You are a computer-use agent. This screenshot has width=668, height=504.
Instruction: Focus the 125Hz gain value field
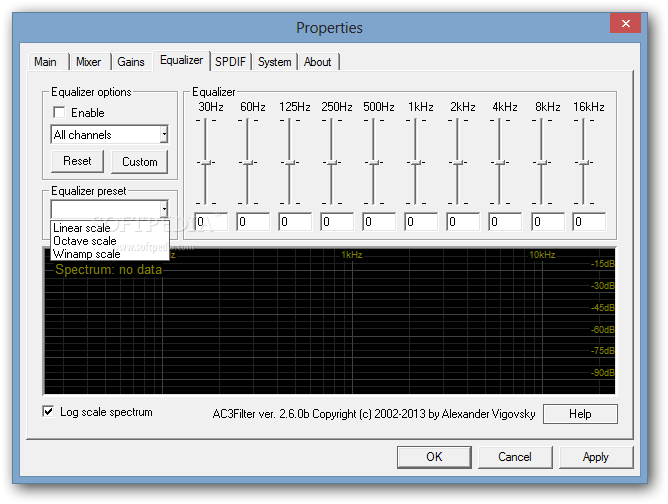click(x=295, y=222)
